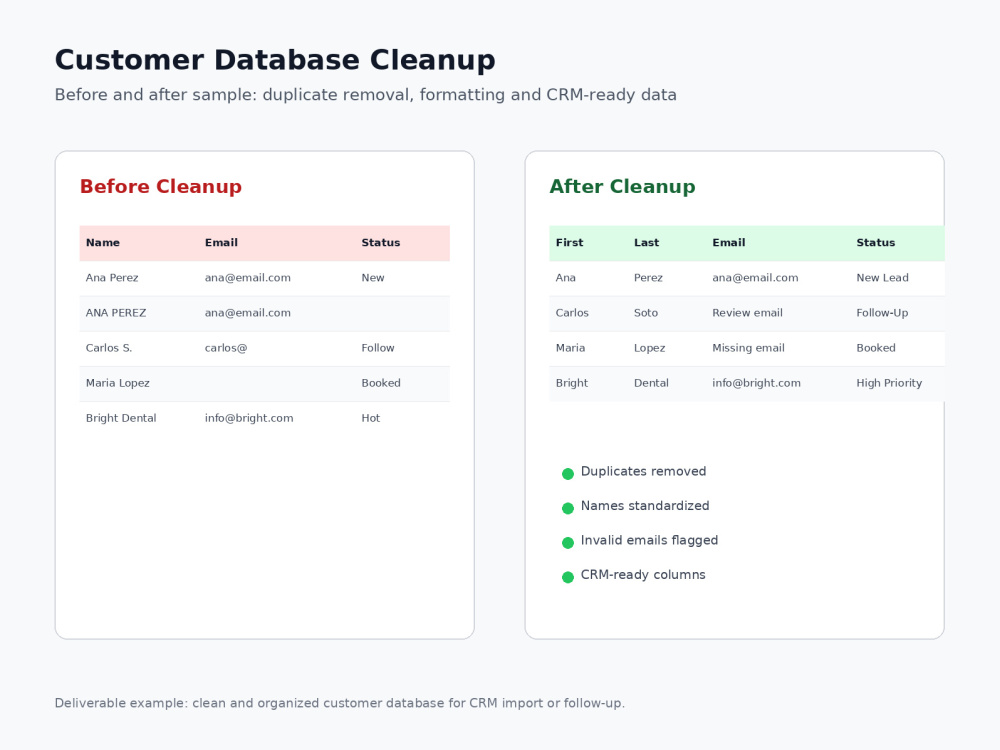The height and width of the screenshot is (750, 1000).
Task: Select the Name column header in Before table
Action: coord(103,242)
